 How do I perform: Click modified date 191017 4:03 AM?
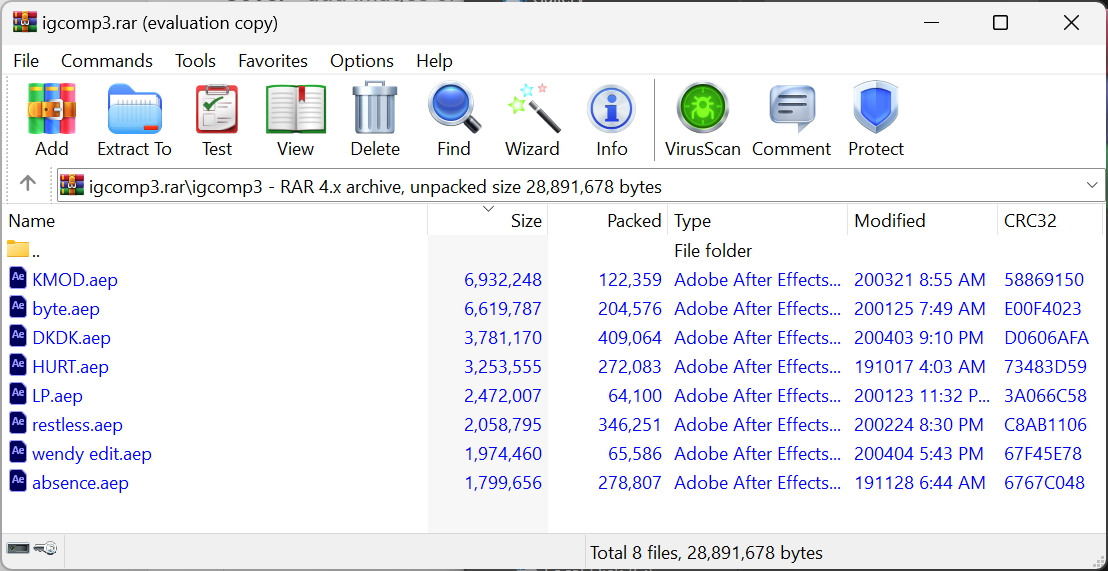tap(919, 367)
